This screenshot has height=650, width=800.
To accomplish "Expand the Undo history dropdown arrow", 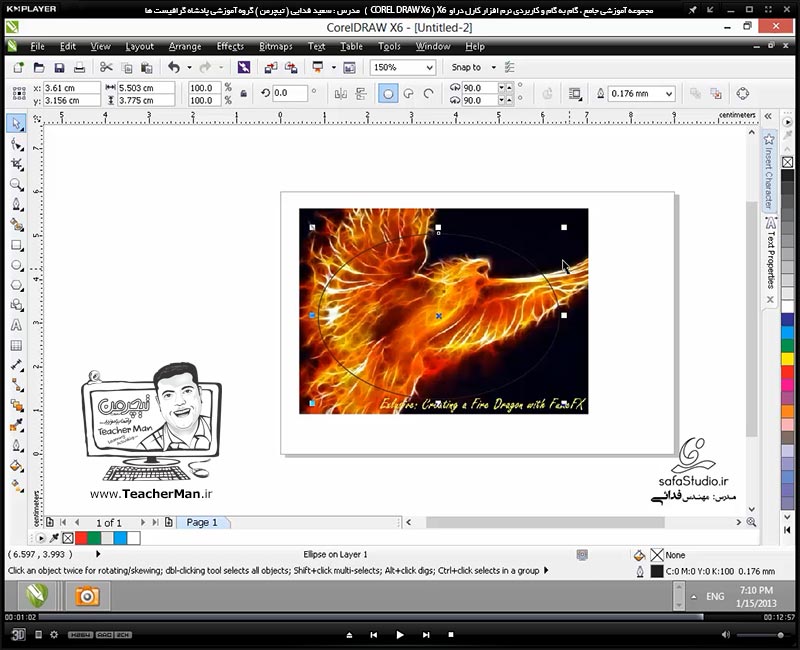I will (189, 67).
